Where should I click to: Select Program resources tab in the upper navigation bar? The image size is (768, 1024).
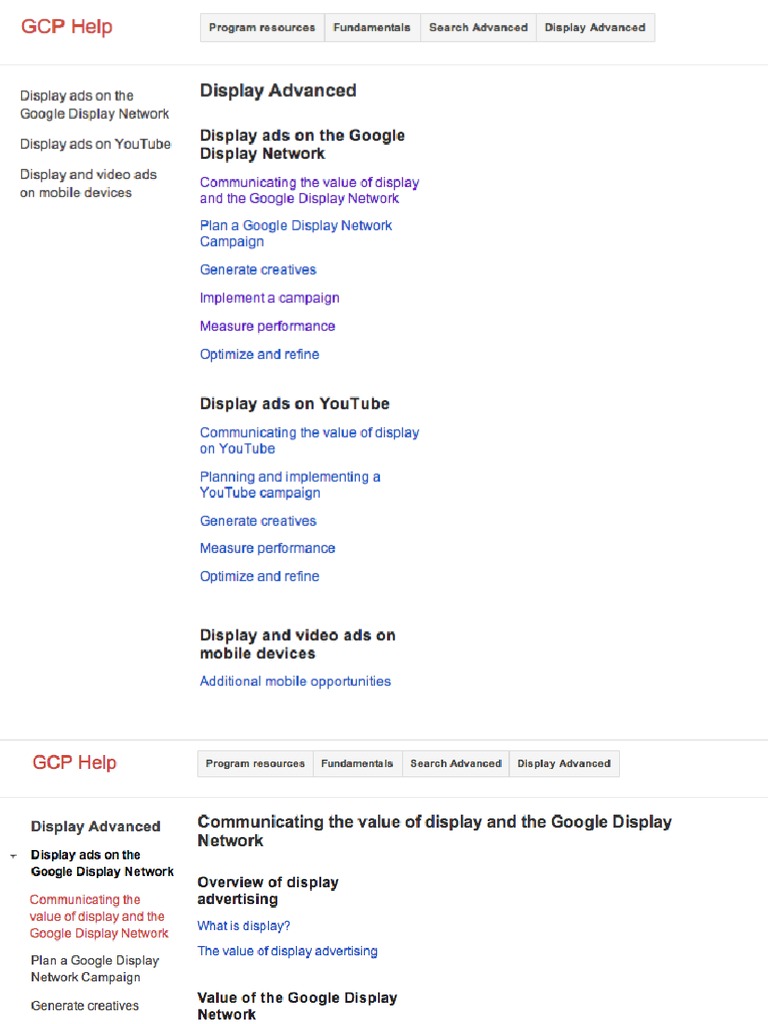(x=262, y=28)
